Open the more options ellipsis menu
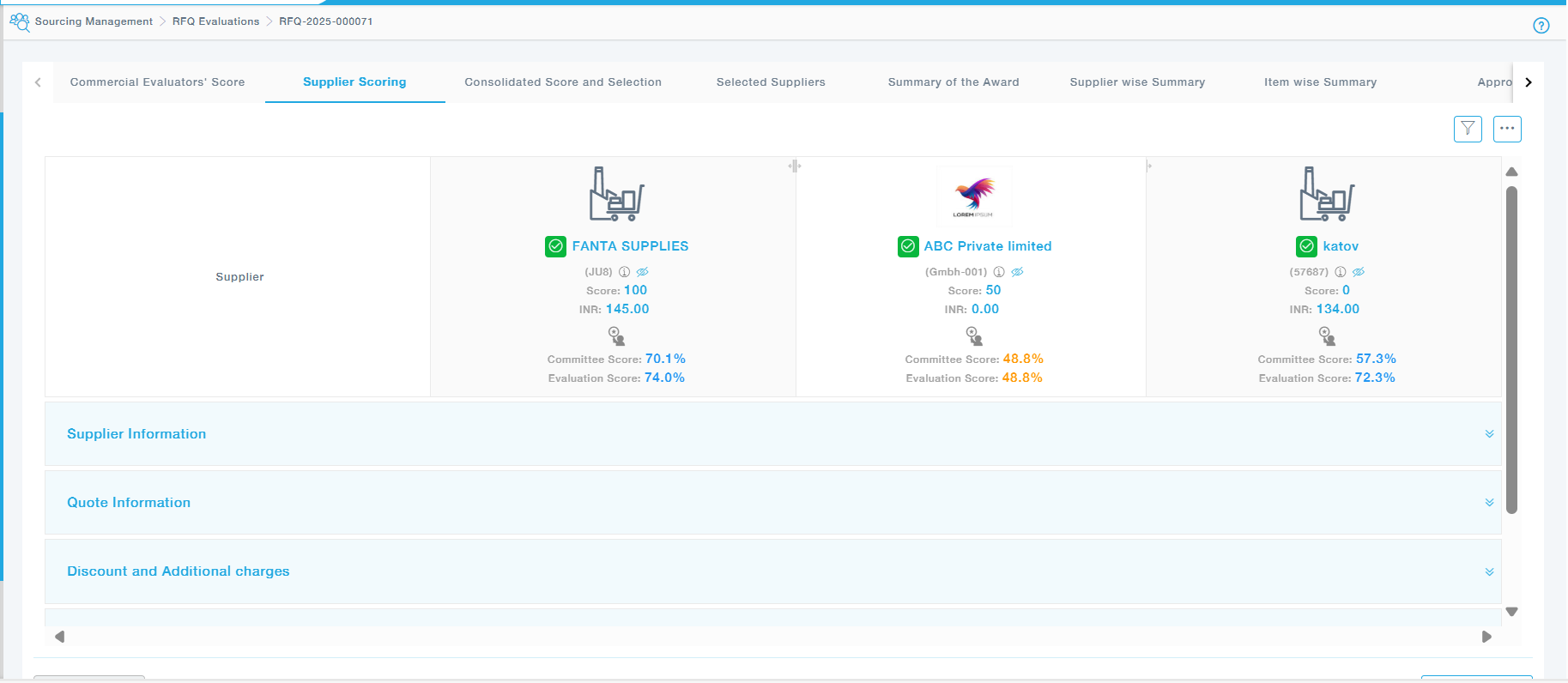The image size is (1568, 683). click(x=1507, y=129)
